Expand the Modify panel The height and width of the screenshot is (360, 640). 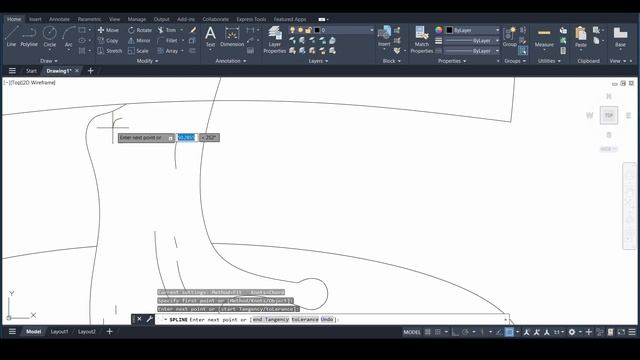point(147,61)
